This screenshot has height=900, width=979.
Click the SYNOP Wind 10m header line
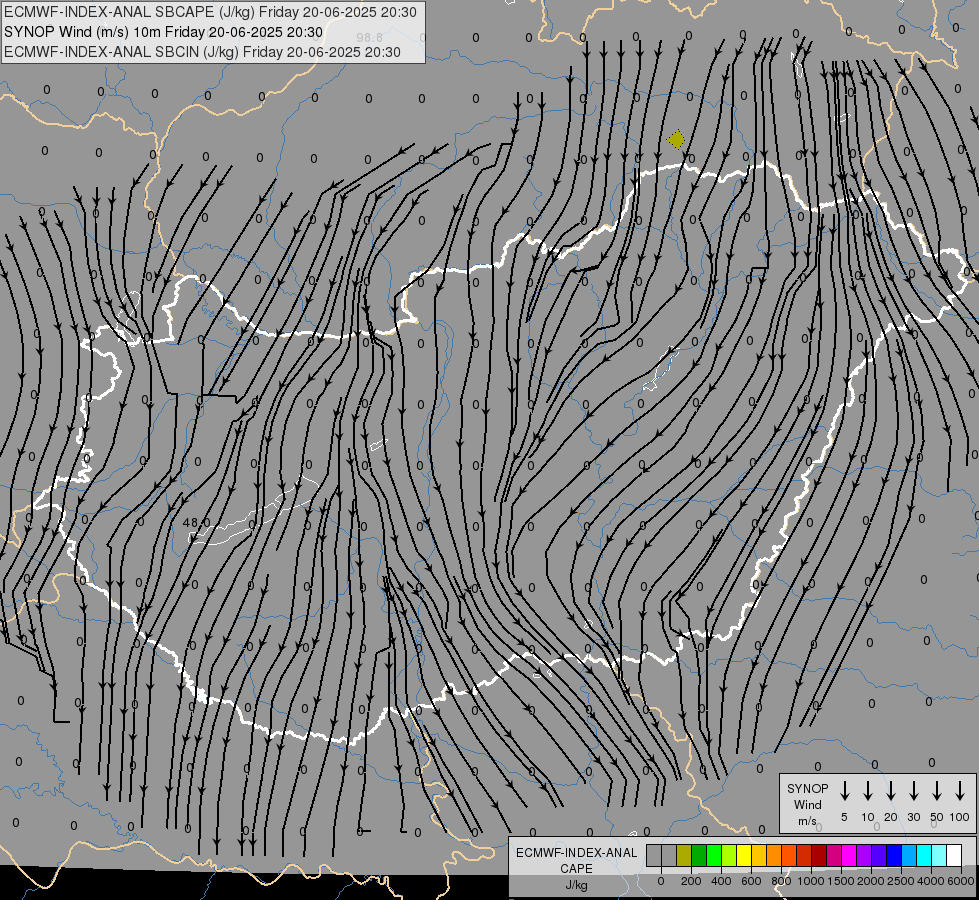163,32
